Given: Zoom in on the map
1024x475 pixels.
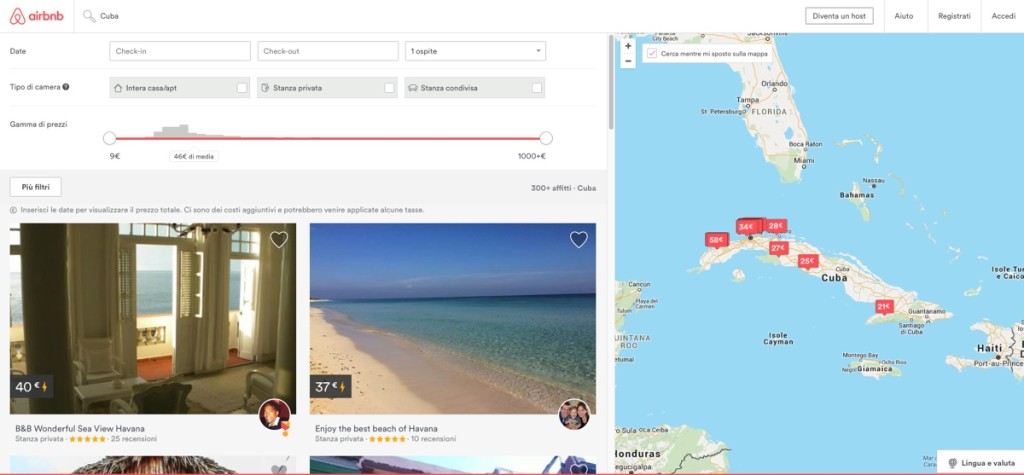Looking at the screenshot, I should coord(628,46).
